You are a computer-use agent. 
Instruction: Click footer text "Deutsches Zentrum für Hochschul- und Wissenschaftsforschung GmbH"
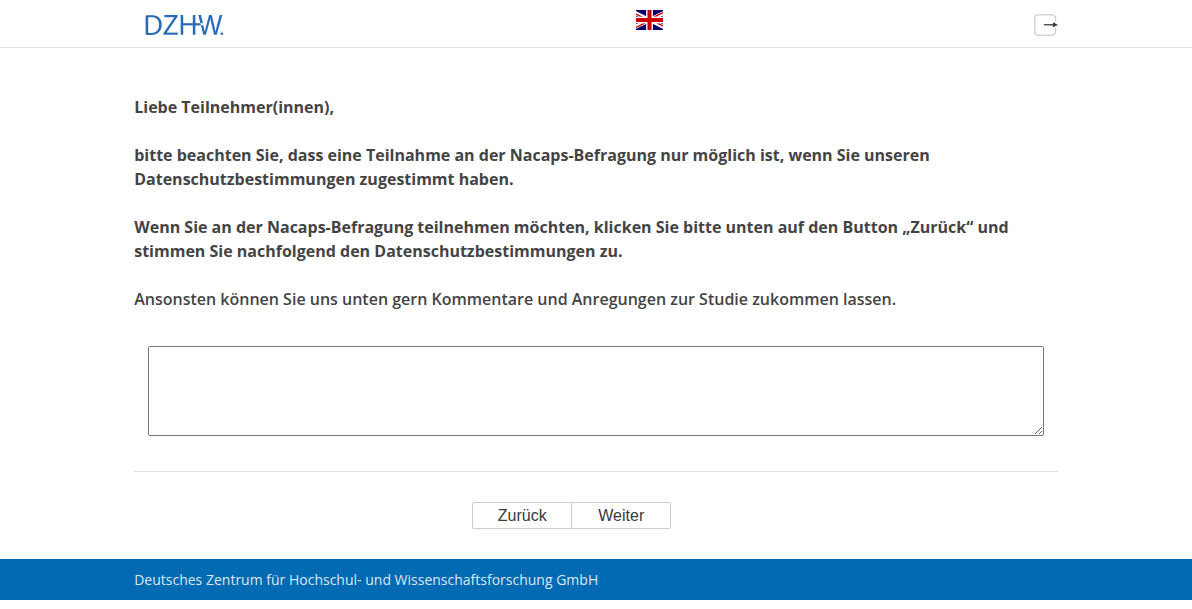(x=366, y=581)
